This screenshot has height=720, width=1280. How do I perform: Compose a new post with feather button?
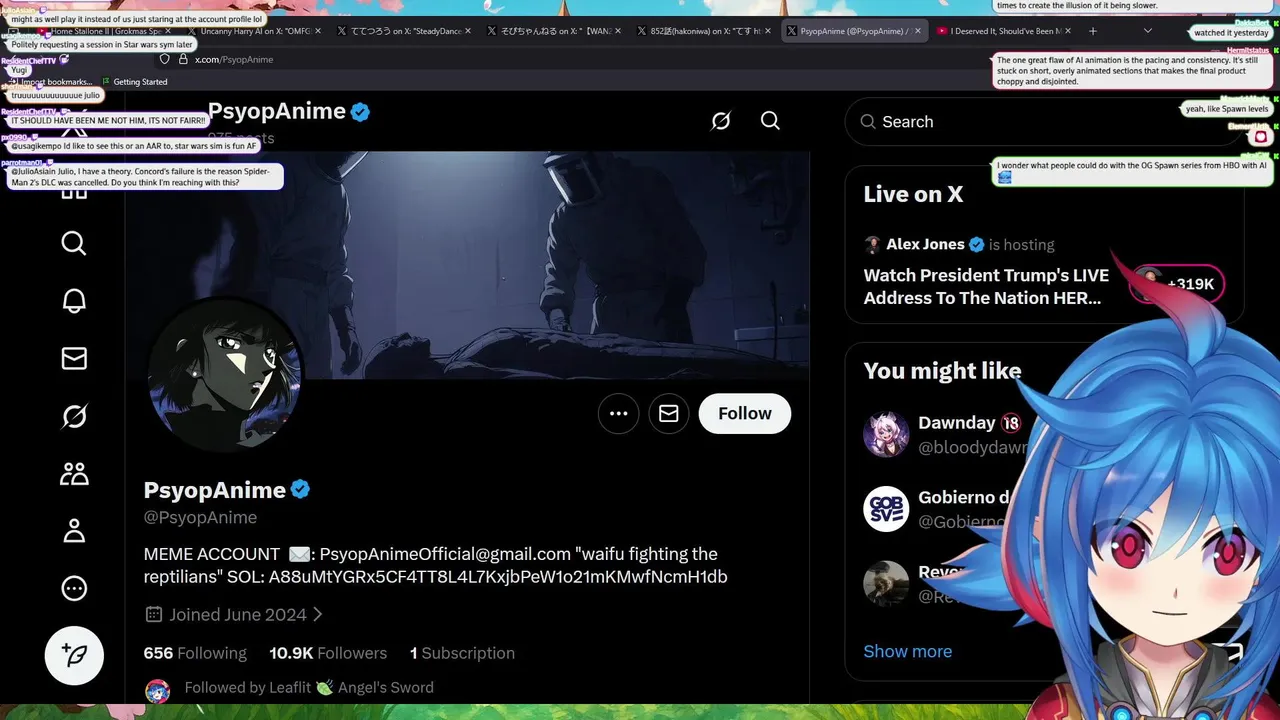(x=74, y=655)
